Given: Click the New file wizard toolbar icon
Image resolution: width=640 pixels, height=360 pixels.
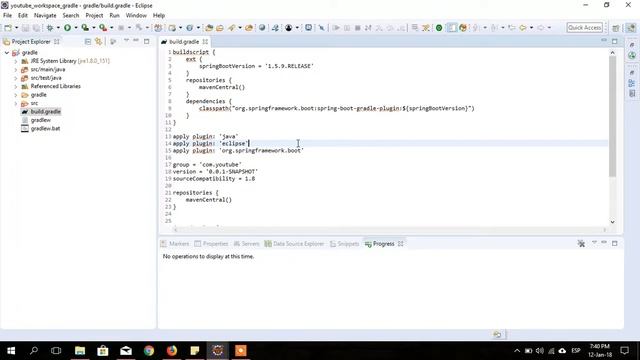Looking at the screenshot, I should click(8, 28).
